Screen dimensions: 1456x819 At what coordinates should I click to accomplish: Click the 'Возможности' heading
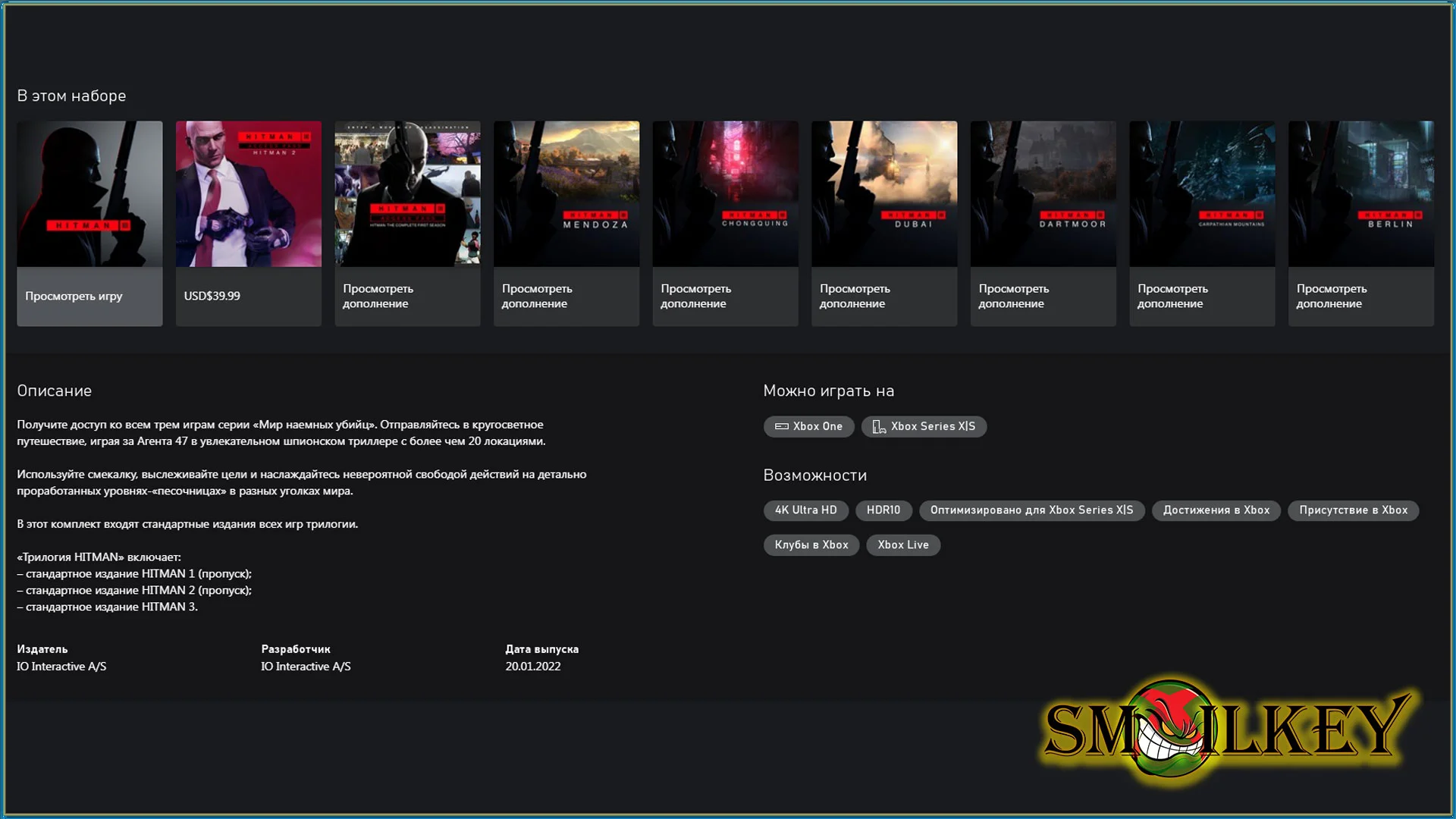click(x=814, y=475)
